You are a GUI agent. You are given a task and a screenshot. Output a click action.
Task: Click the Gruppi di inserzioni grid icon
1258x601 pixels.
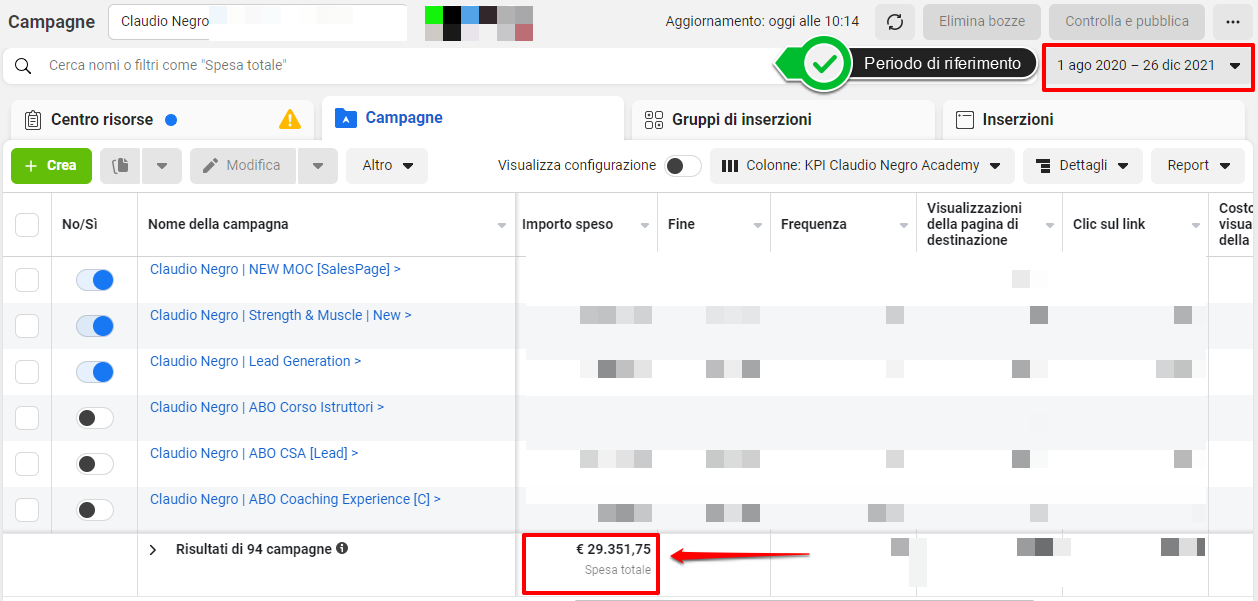click(x=654, y=120)
